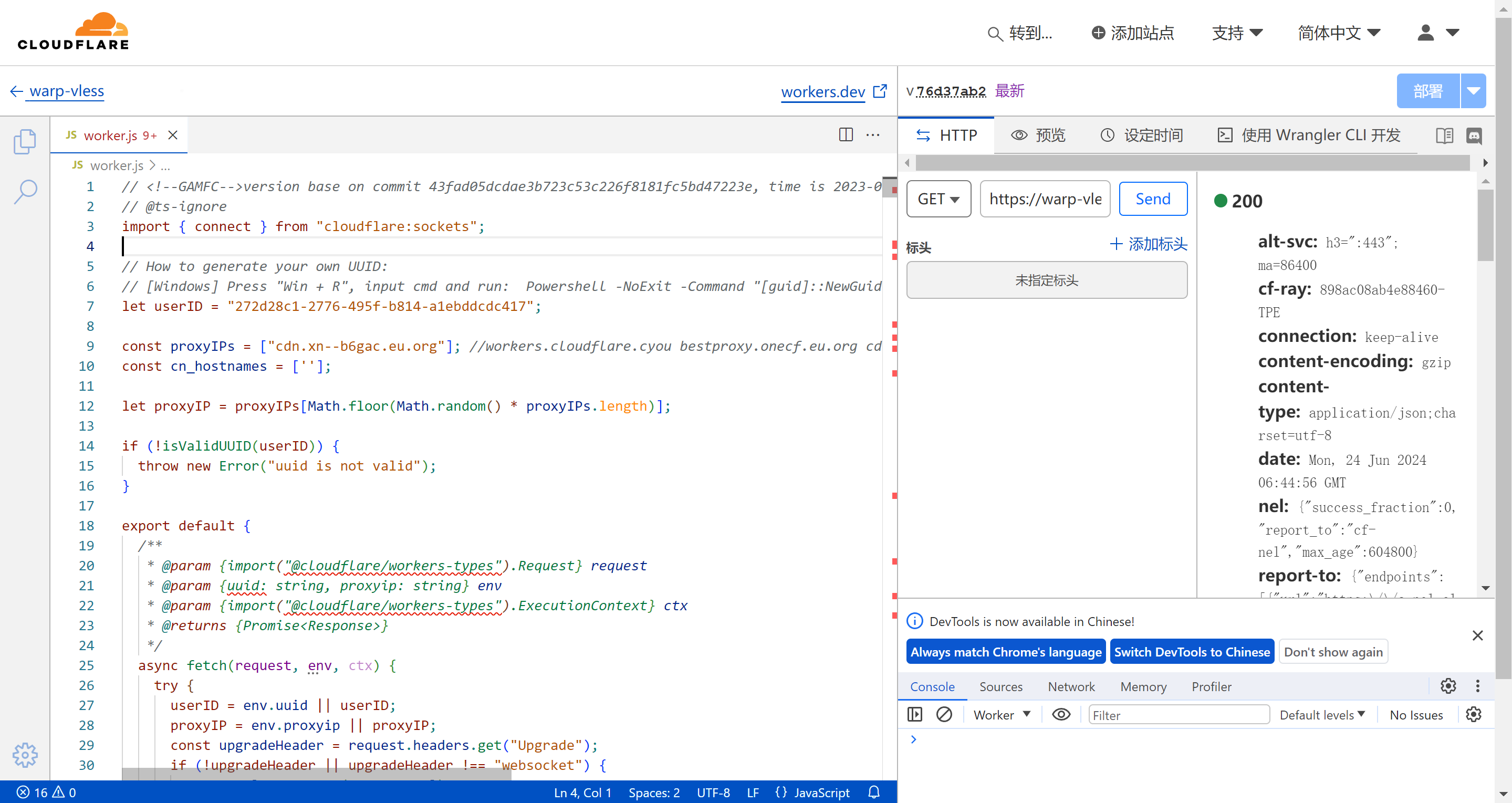Toggle live expression eye icon

[x=1061, y=714]
